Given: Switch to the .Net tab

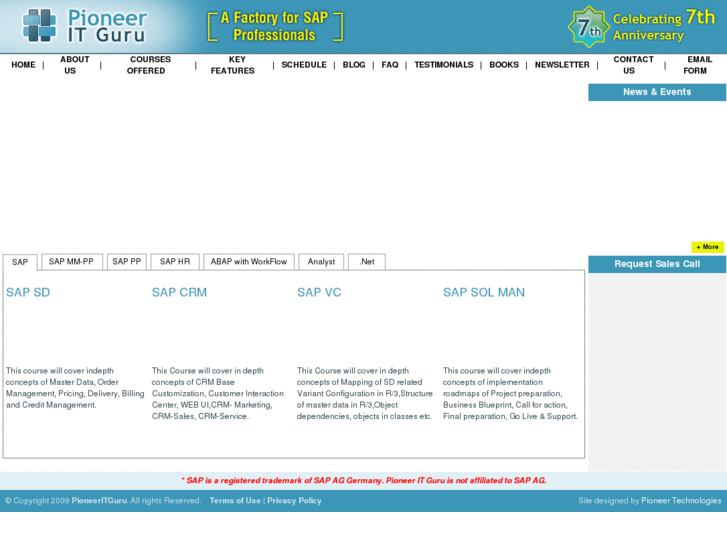Looking at the screenshot, I should click(x=367, y=262).
